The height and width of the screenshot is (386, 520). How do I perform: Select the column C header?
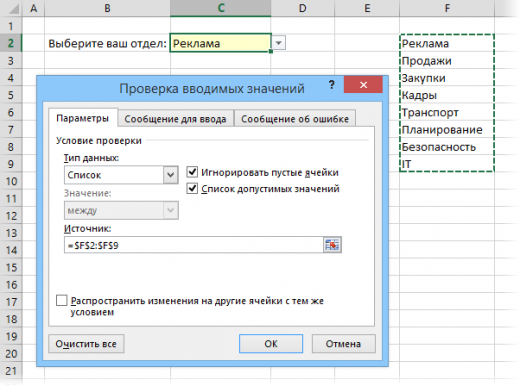221,8
